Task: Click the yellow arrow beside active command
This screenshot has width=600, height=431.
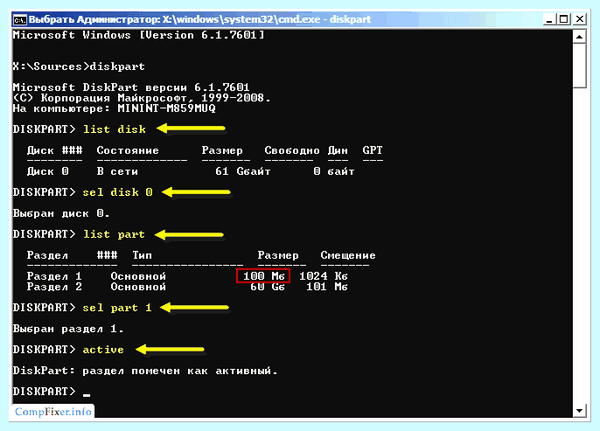Action: [170, 349]
